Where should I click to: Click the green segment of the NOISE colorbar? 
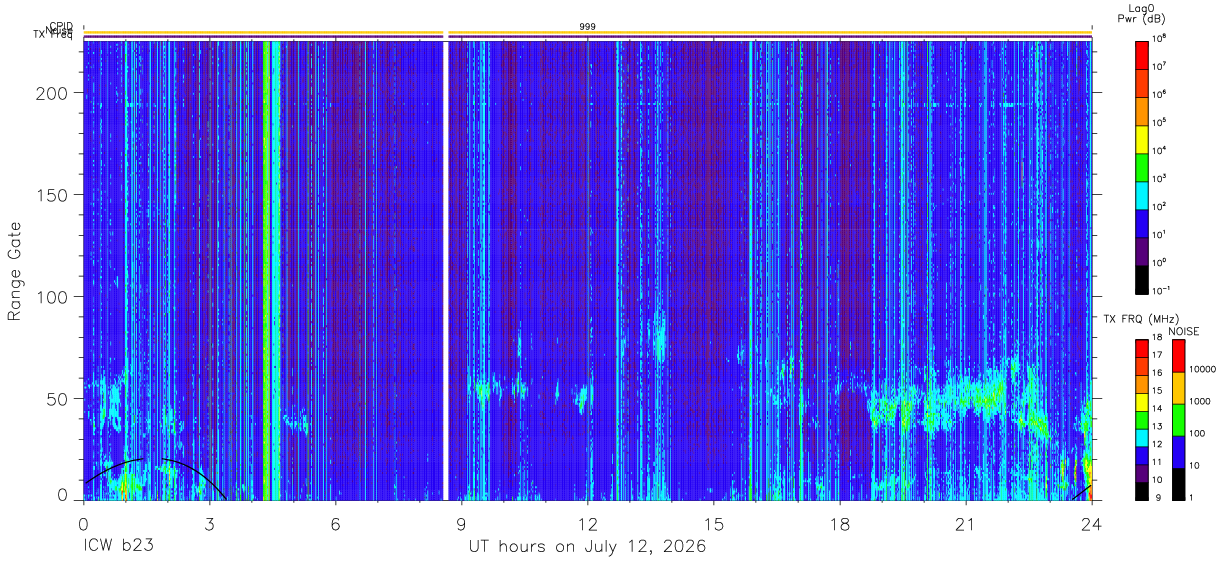coord(1178,420)
